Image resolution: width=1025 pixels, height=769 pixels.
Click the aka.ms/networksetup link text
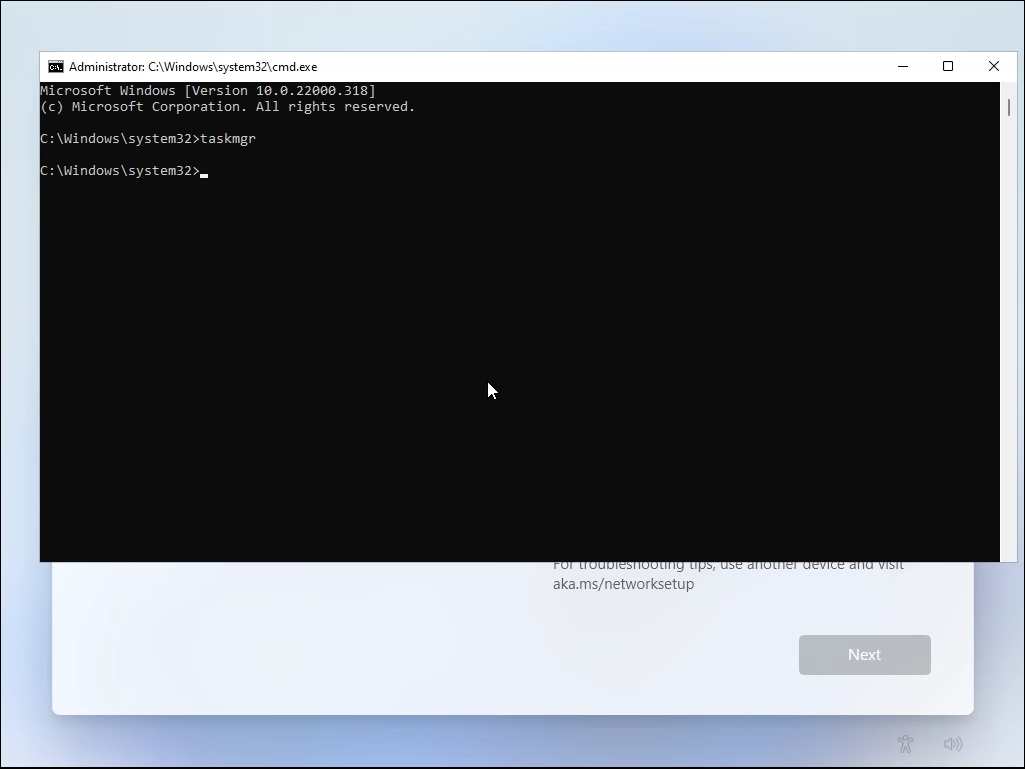pos(623,584)
